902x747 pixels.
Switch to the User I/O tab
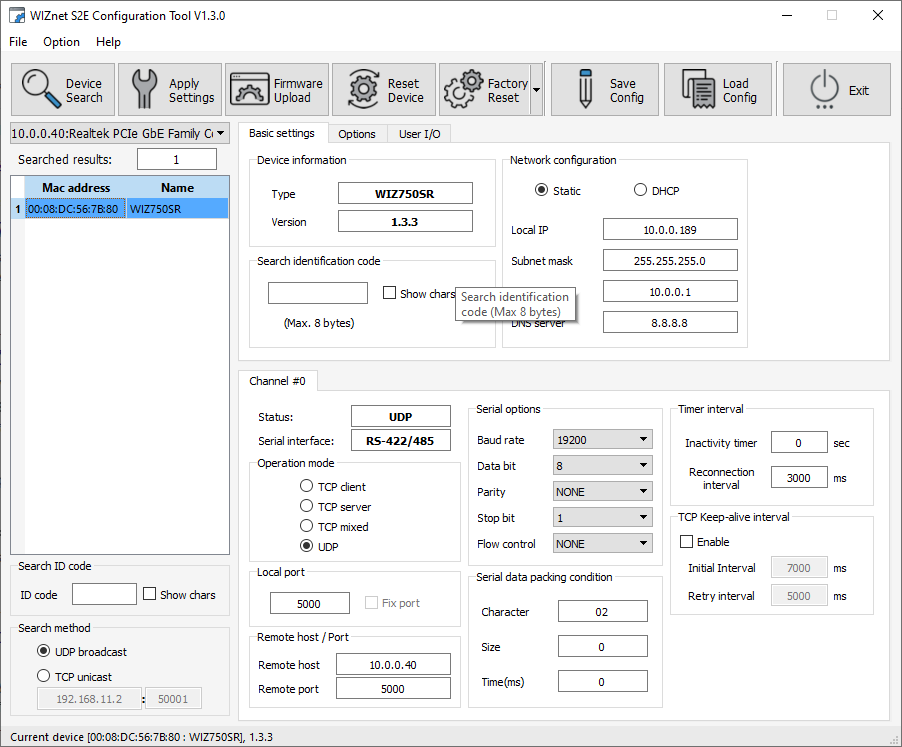(x=419, y=134)
